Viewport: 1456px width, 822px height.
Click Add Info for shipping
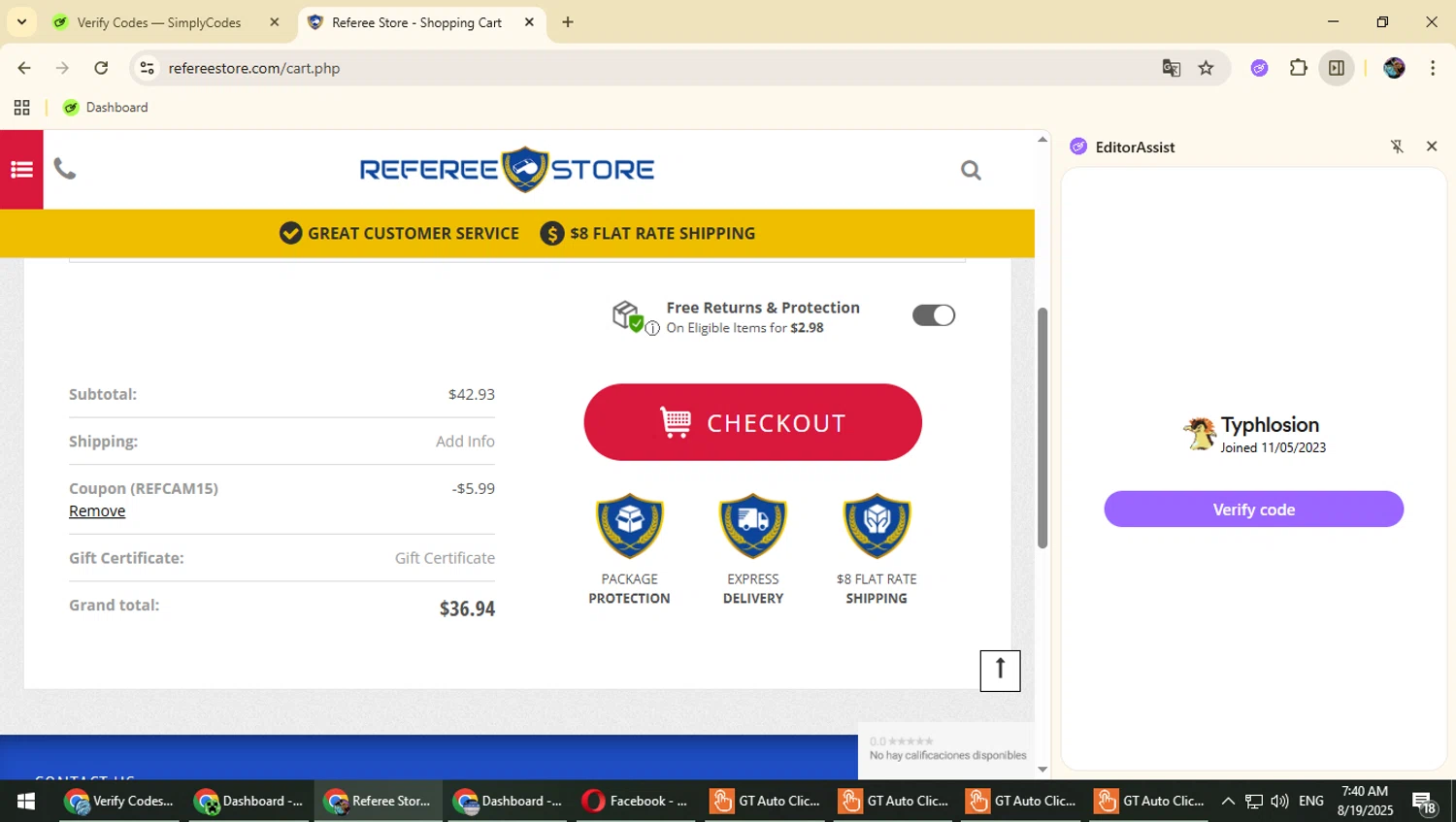pyautogui.click(x=465, y=442)
